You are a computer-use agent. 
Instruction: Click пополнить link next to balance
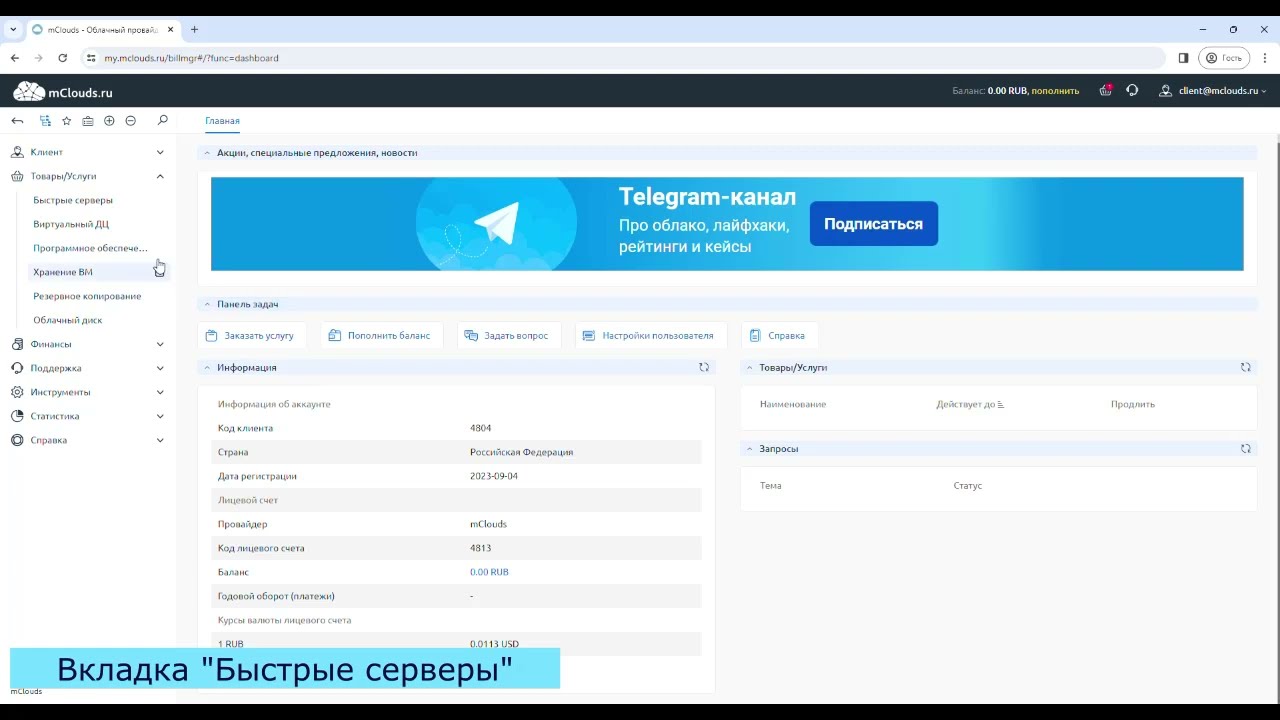click(x=1055, y=91)
